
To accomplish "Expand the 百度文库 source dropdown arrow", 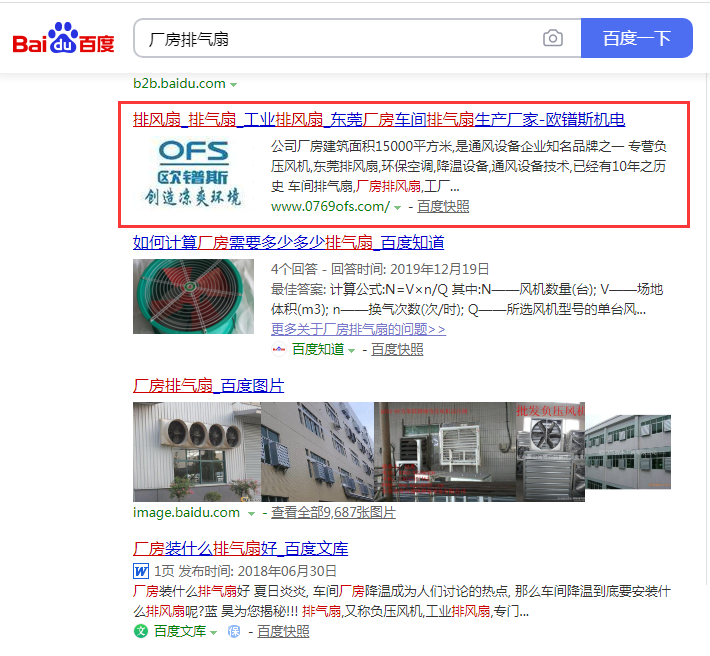I will [213, 632].
